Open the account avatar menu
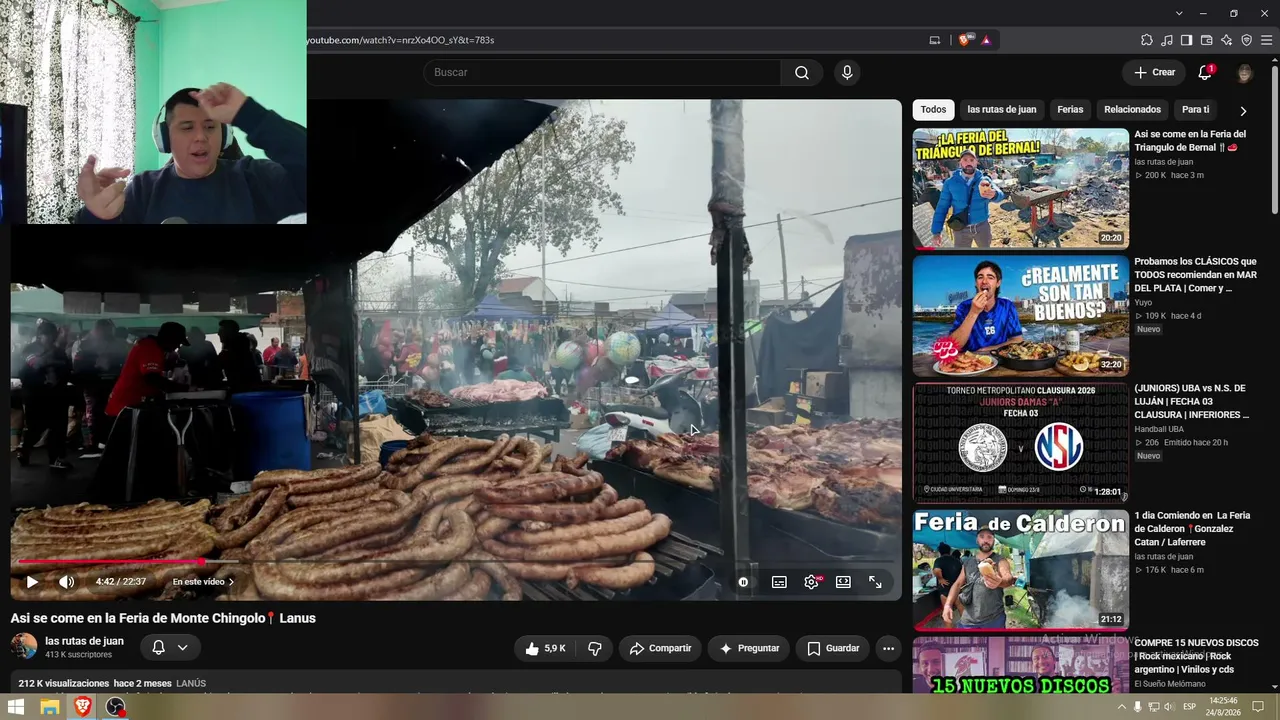1280x720 pixels. pos(1244,72)
